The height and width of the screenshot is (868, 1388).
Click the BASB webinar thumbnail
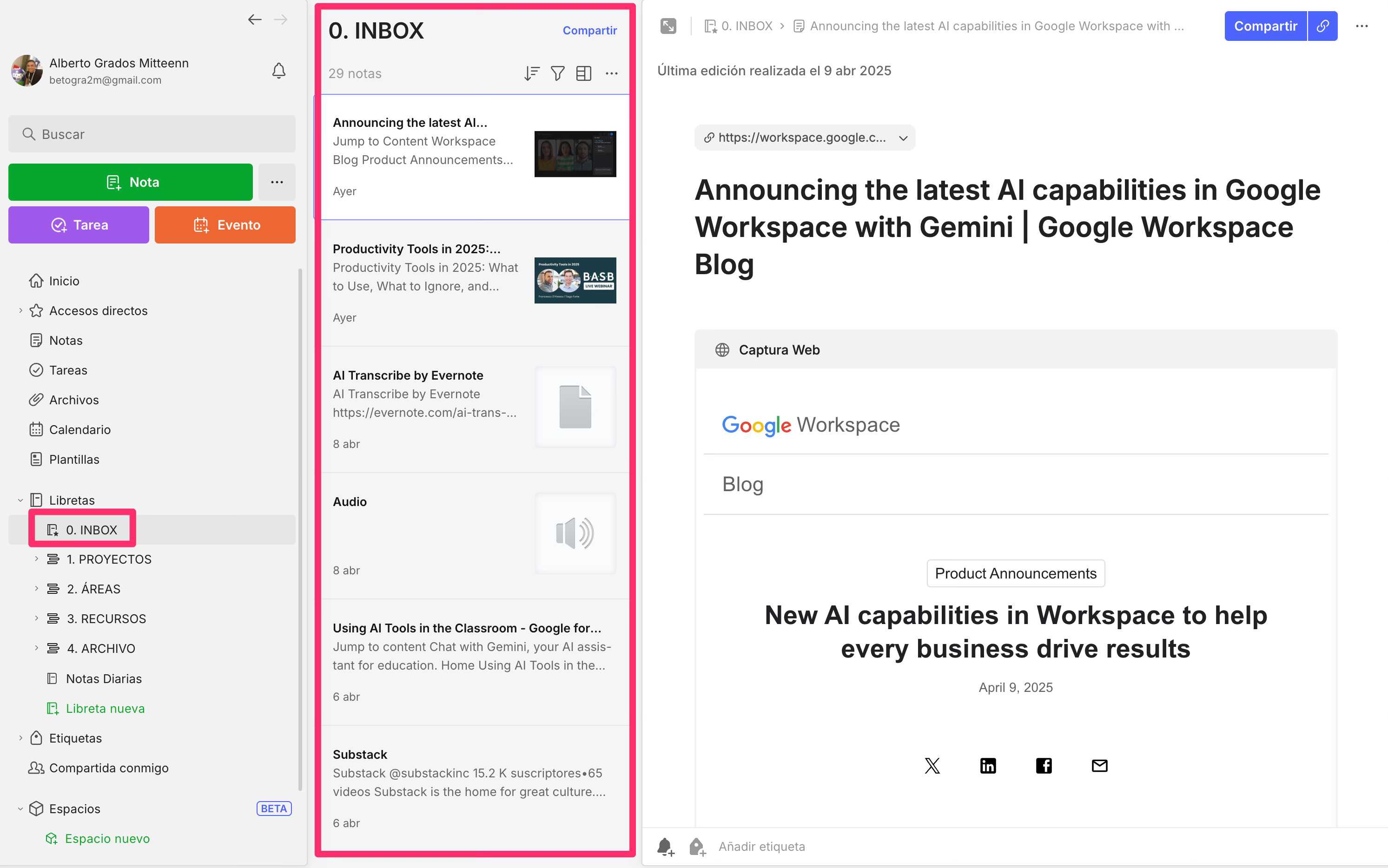pos(575,280)
